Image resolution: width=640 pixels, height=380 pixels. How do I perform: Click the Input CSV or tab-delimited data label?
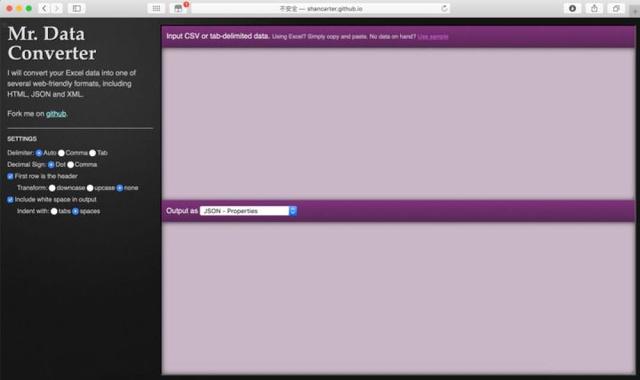(x=218, y=36)
